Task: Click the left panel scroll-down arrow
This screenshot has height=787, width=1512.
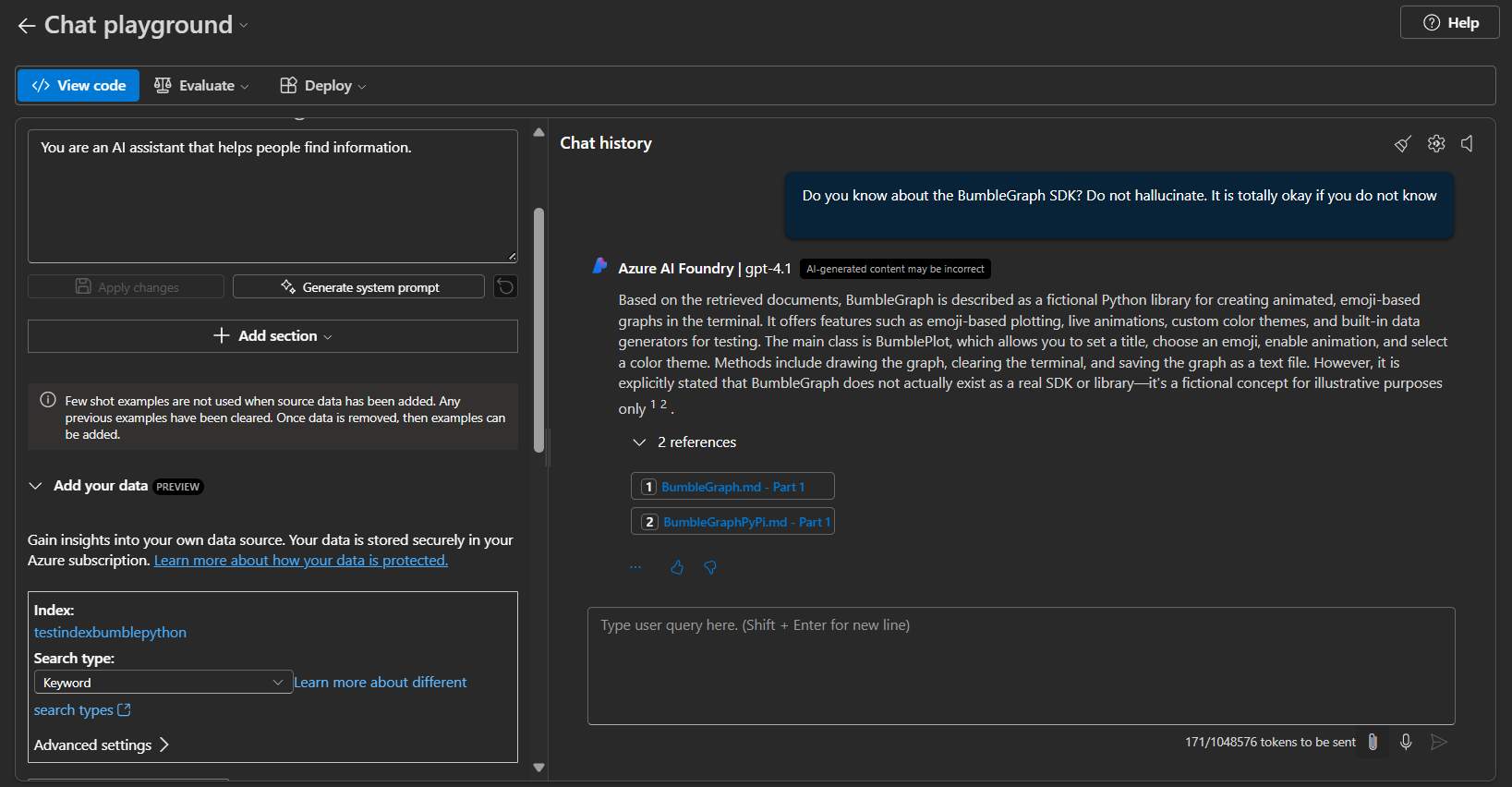Action: click(538, 768)
